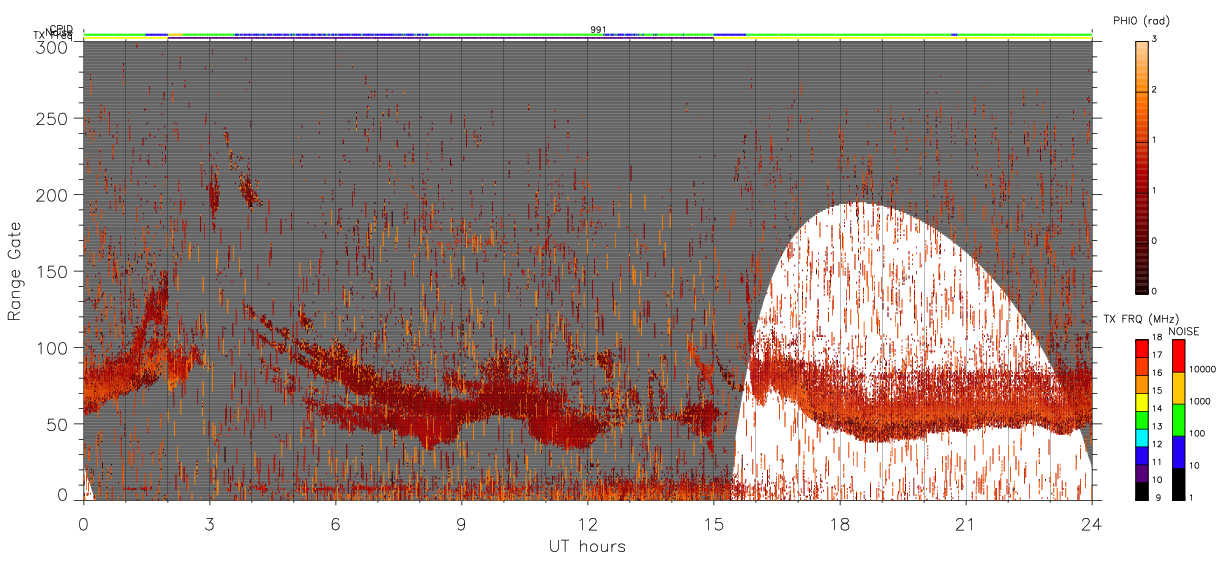Select the red 17-18 MHz TX FRQ swatch
This screenshot has height=567, width=1228.
point(1142,348)
